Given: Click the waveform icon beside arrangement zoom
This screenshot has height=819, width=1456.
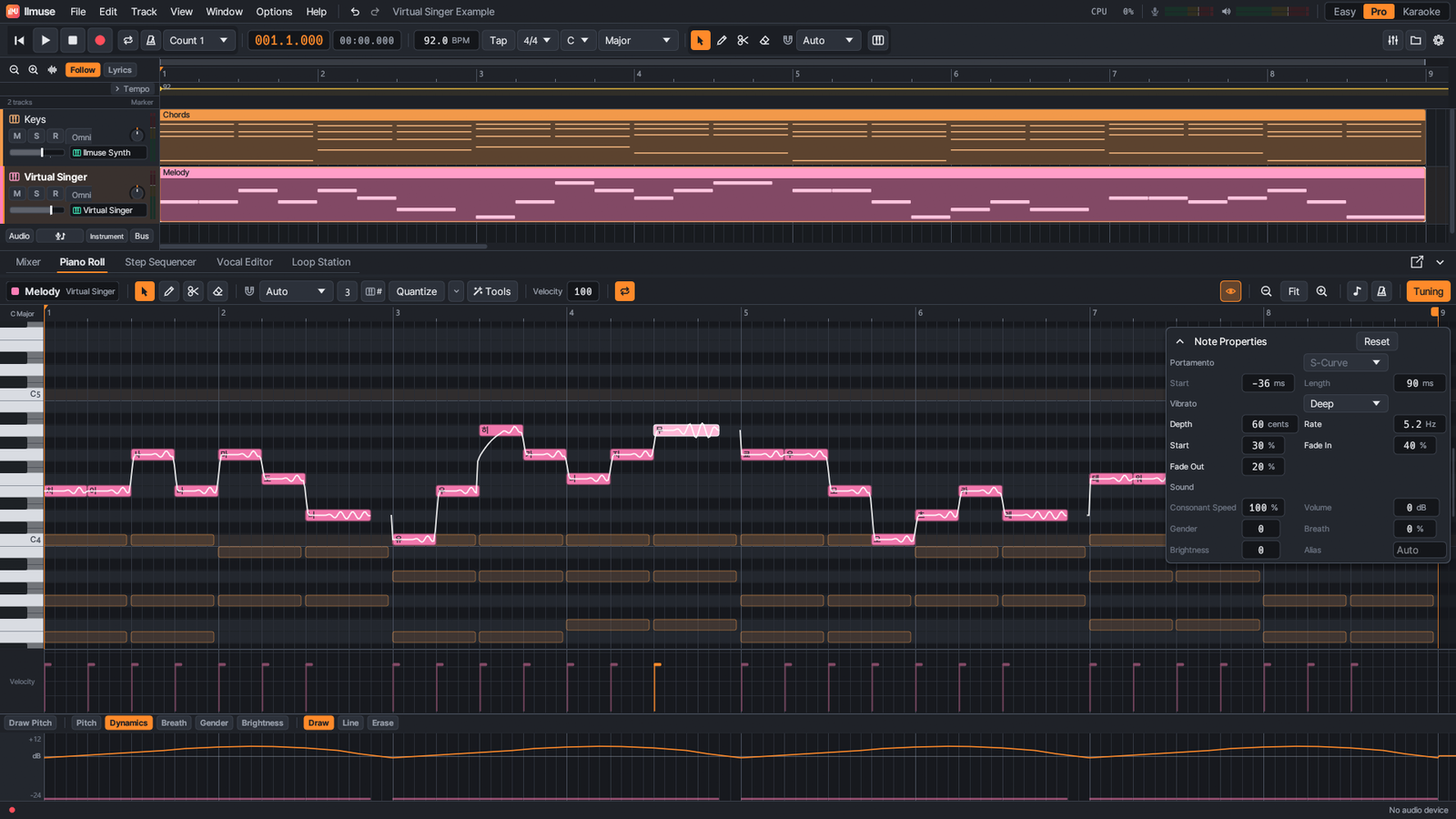Looking at the screenshot, I should tap(52, 70).
